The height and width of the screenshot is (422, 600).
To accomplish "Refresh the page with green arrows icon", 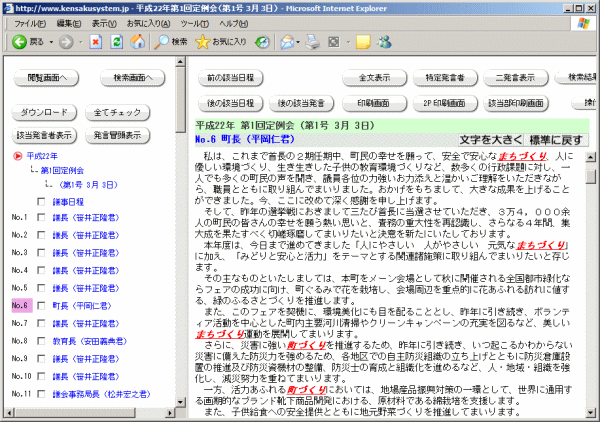I will pos(116,42).
